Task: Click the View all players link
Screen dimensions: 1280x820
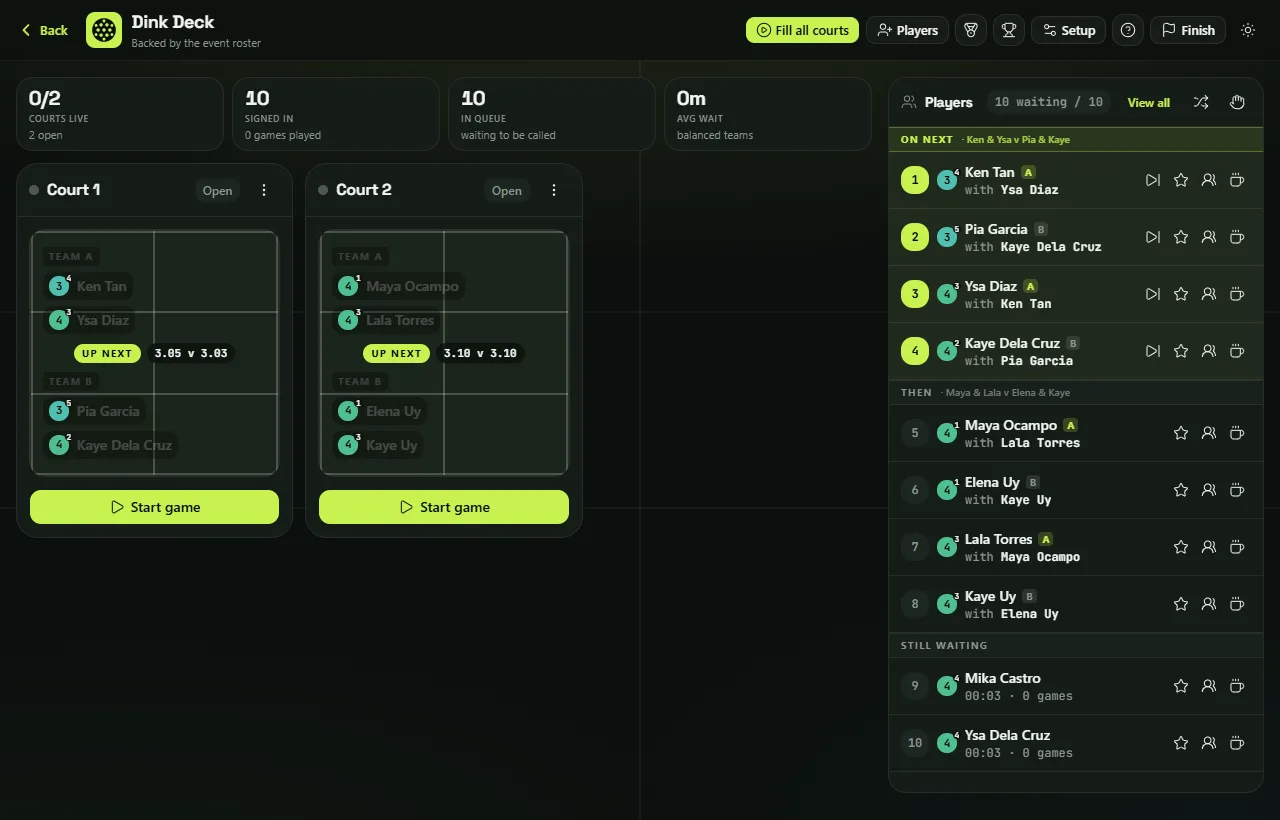Action: 1149,102
